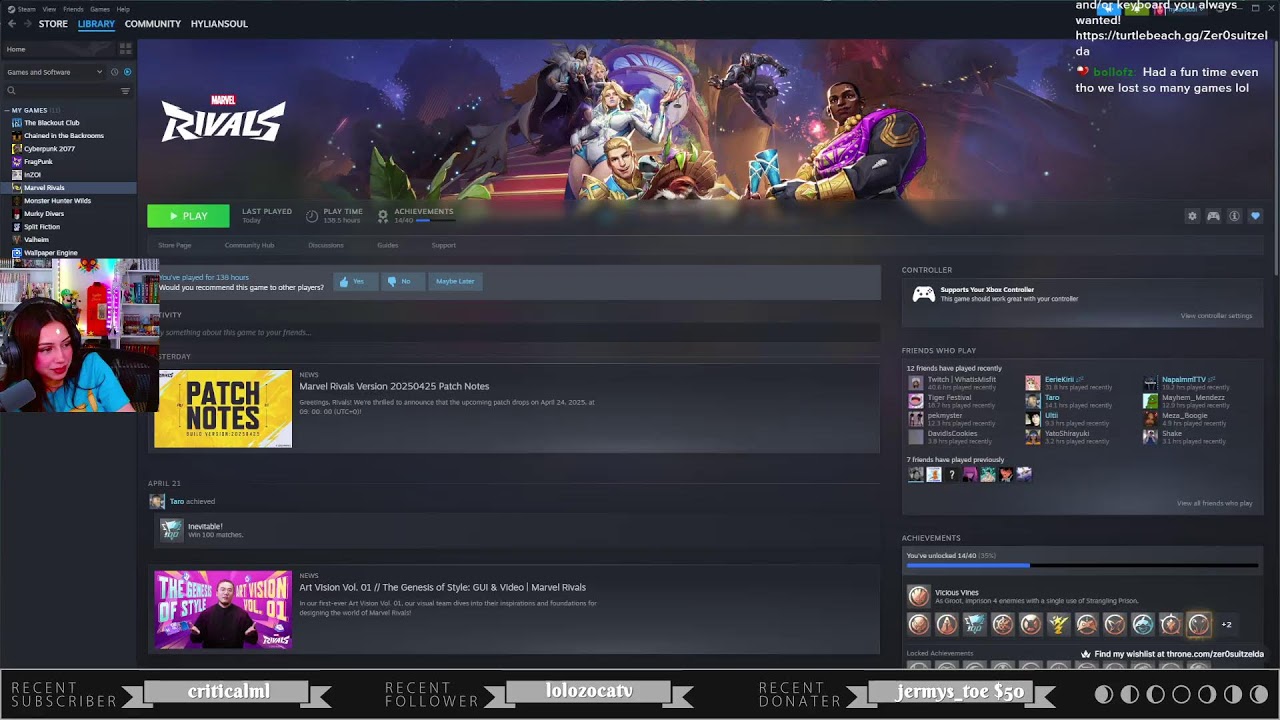Image resolution: width=1280 pixels, height=720 pixels.
Task: Open Mayhem_Mendezz's friend avatar
Action: coord(1150,401)
